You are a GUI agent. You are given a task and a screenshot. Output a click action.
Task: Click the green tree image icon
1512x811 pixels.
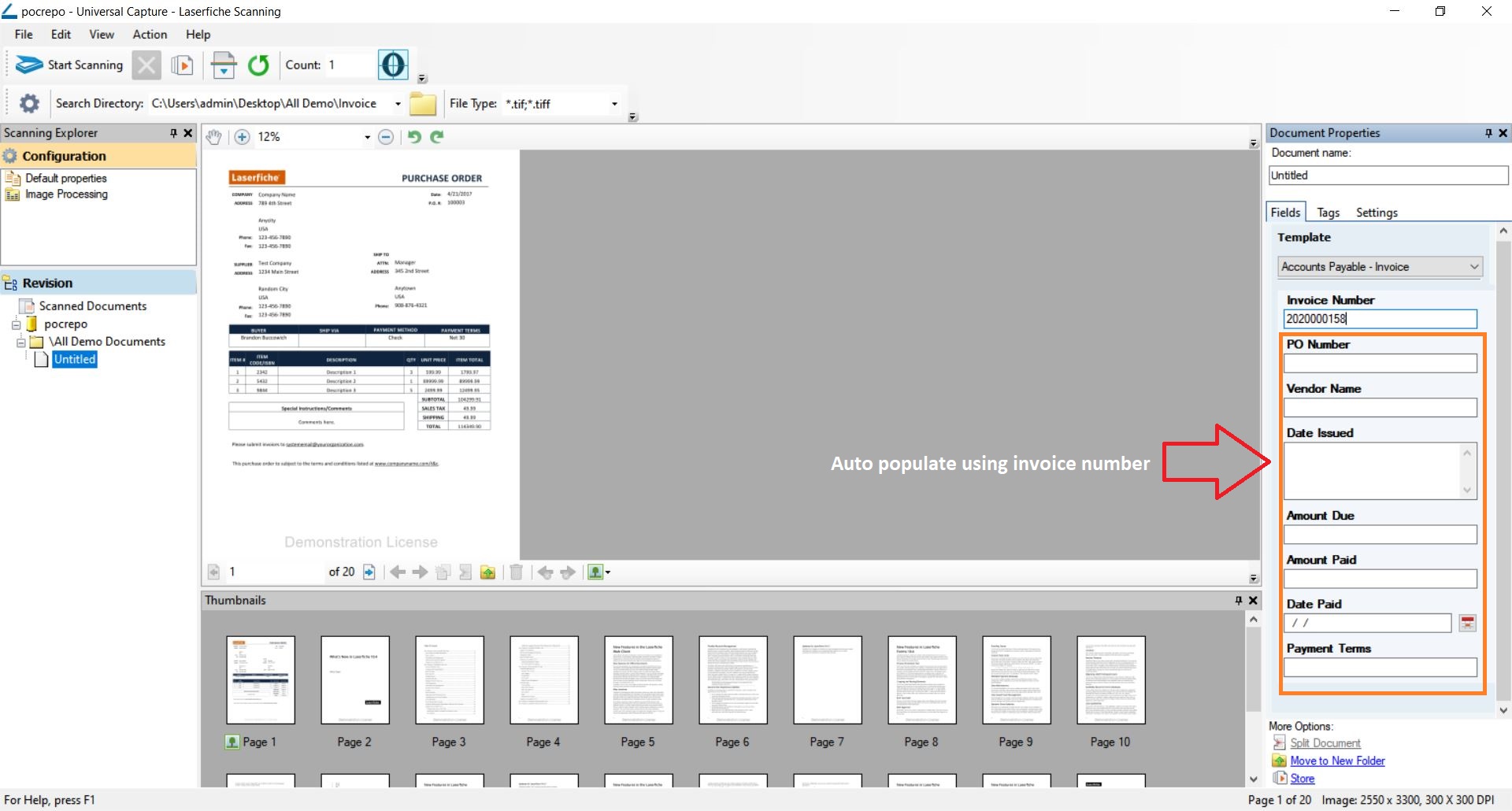[595, 572]
